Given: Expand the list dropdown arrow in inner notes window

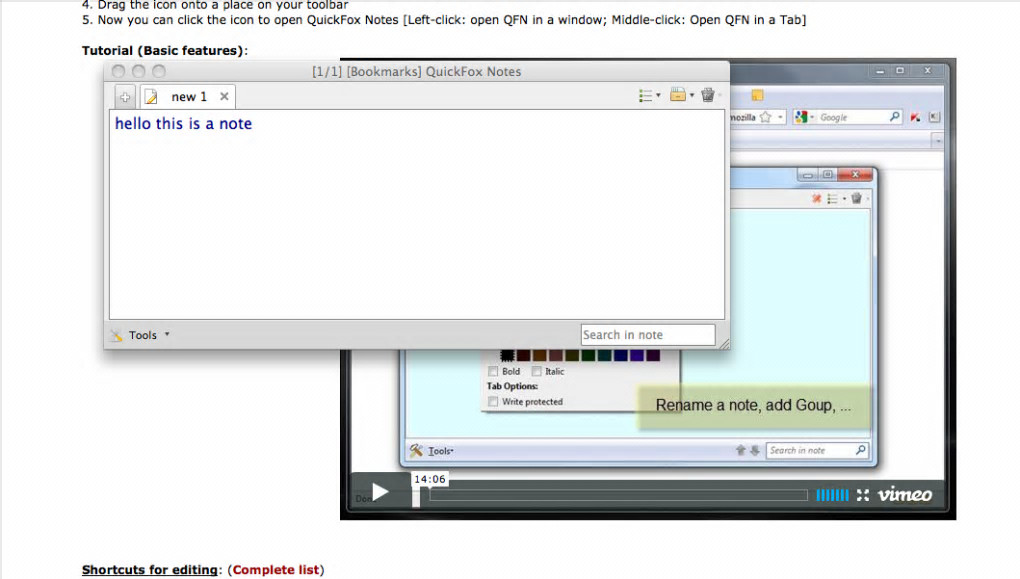Looking at the screenshot, I should pyautogui.click(x=844, y=198).
